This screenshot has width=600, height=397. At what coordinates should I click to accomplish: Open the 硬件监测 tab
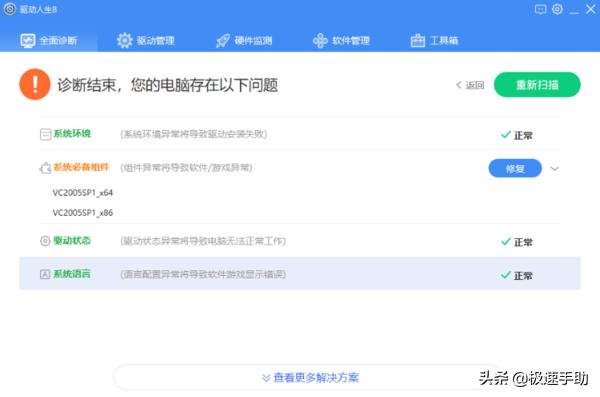click(244, 40)
